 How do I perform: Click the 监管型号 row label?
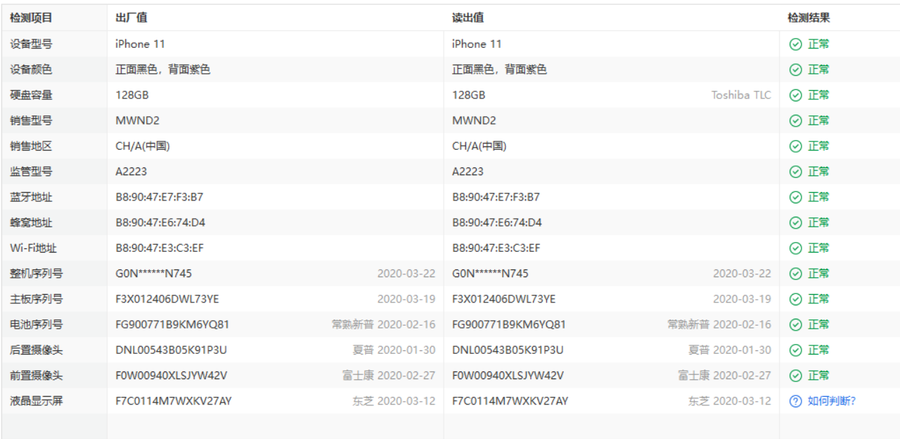(31, 172)
